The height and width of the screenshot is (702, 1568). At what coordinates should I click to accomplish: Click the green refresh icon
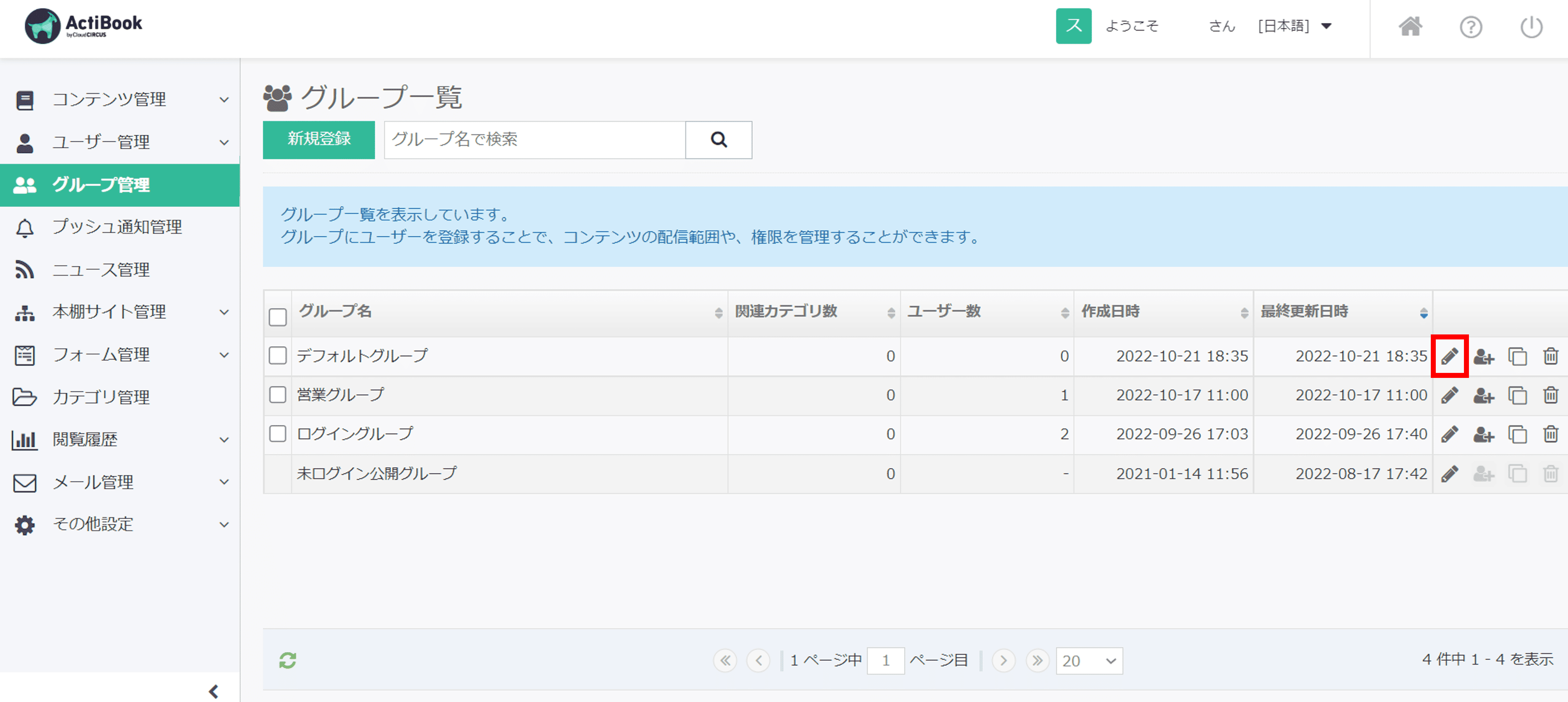287,661
